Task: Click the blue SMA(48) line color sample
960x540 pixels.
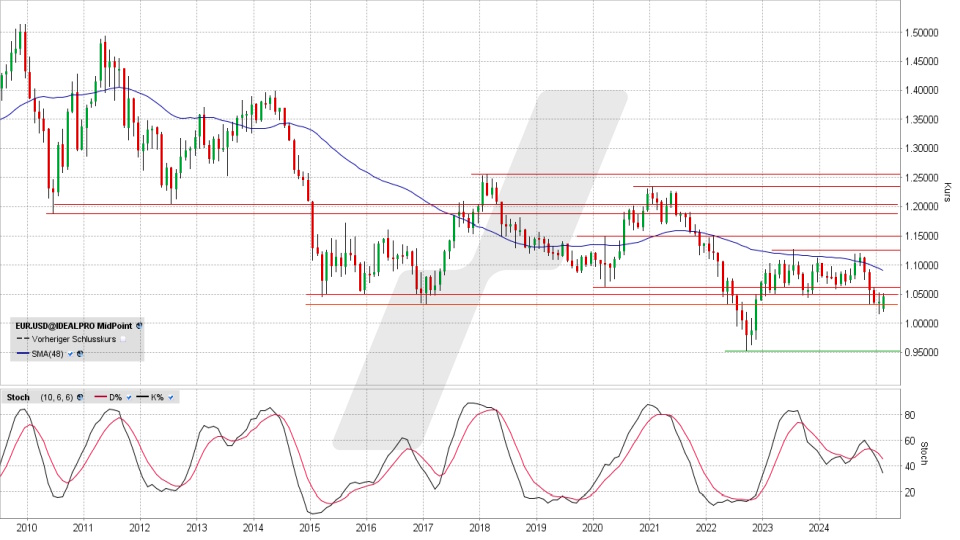Action: [23, 353]
